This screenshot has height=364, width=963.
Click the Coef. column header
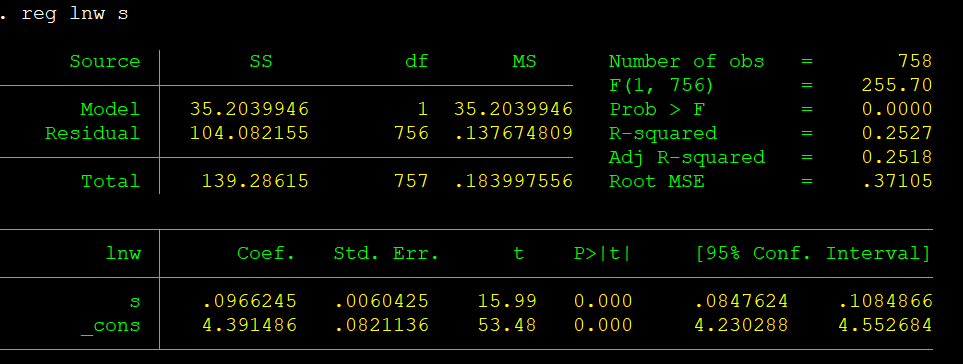coord(267,253)
